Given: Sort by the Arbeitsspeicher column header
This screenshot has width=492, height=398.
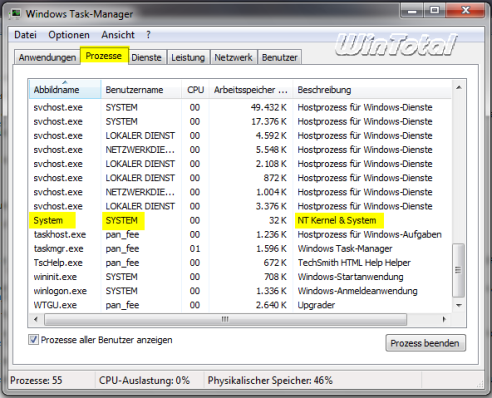Looking at the screenshot, I should click(x=251, y=89).
